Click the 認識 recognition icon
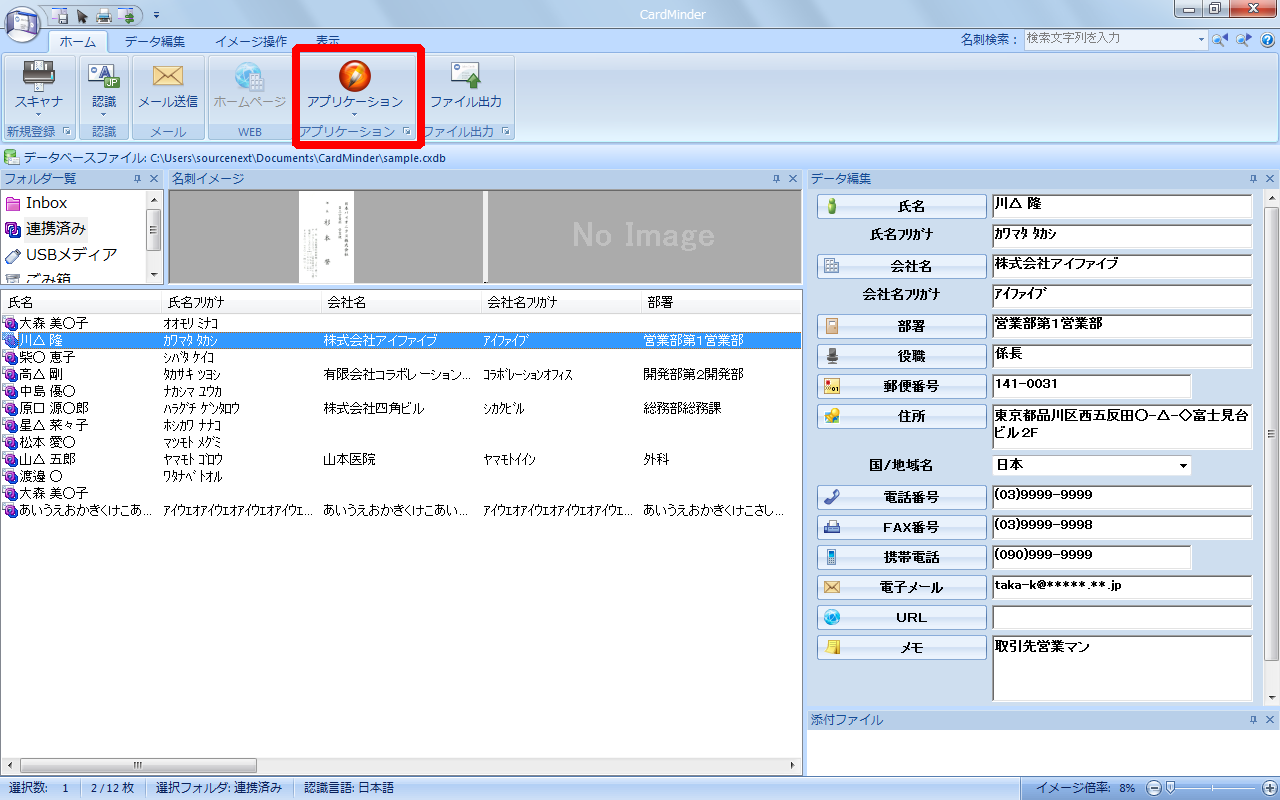 point(104,75)
